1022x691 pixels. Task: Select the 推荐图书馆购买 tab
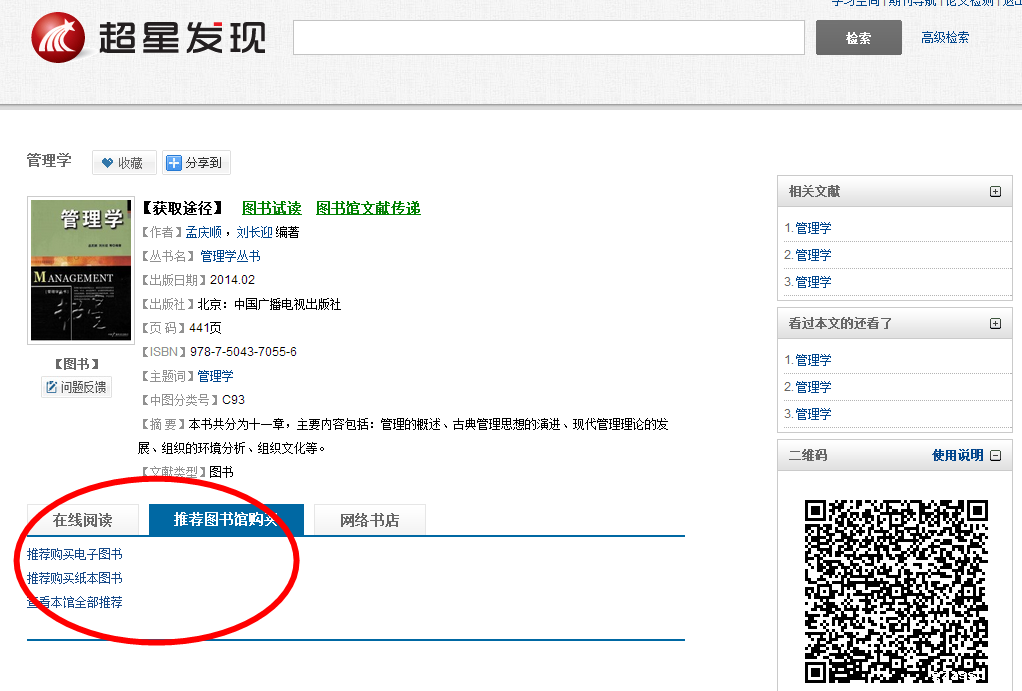(225, 520)
